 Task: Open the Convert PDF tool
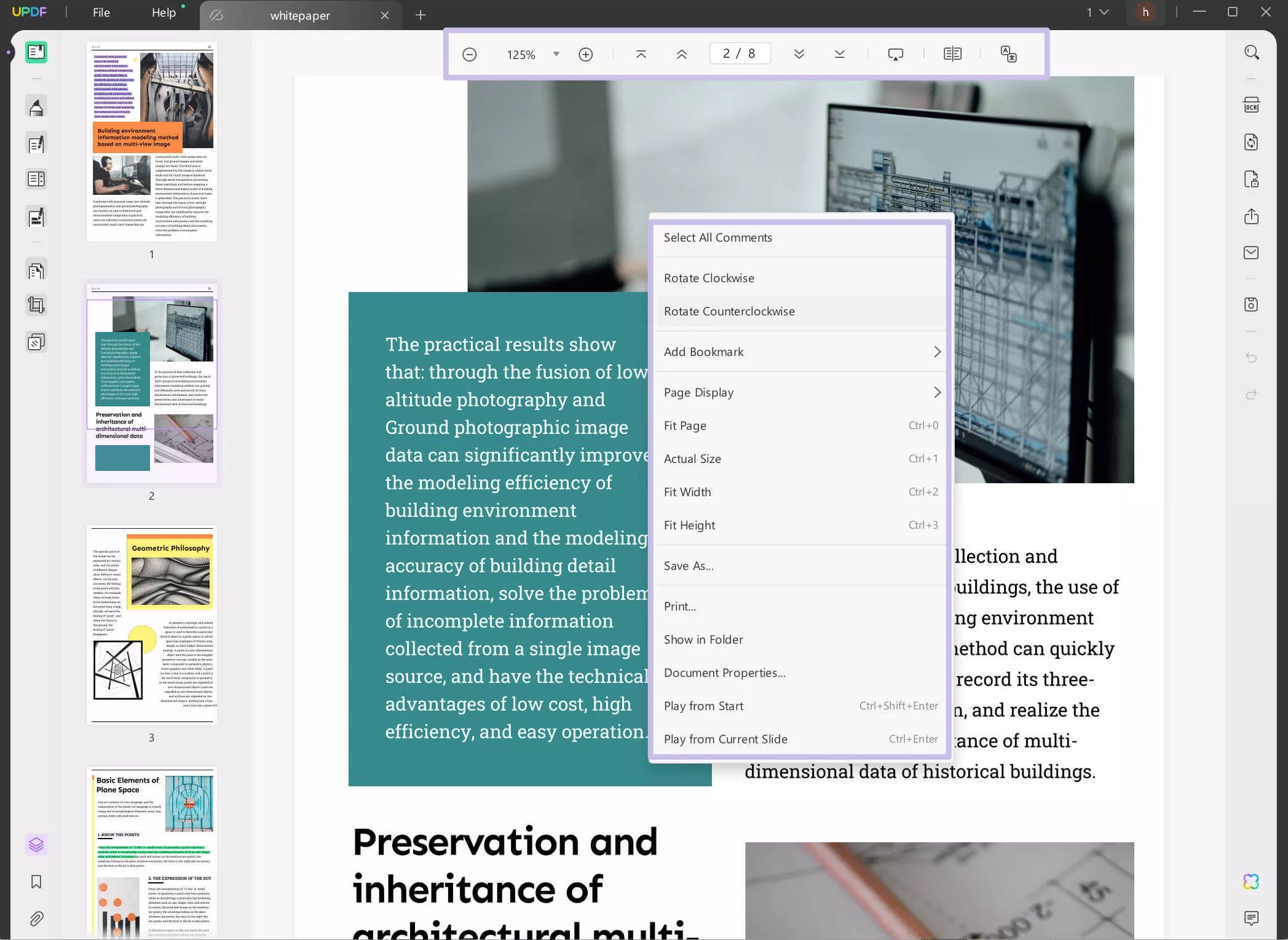pyautogui.click(x=1251, y=142)
